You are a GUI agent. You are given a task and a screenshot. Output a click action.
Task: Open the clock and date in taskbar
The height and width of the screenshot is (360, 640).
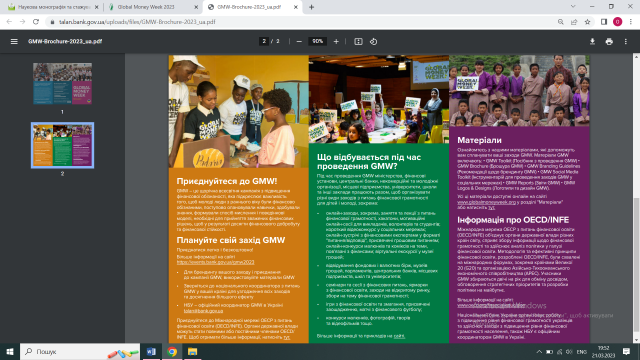pos(603,352)
